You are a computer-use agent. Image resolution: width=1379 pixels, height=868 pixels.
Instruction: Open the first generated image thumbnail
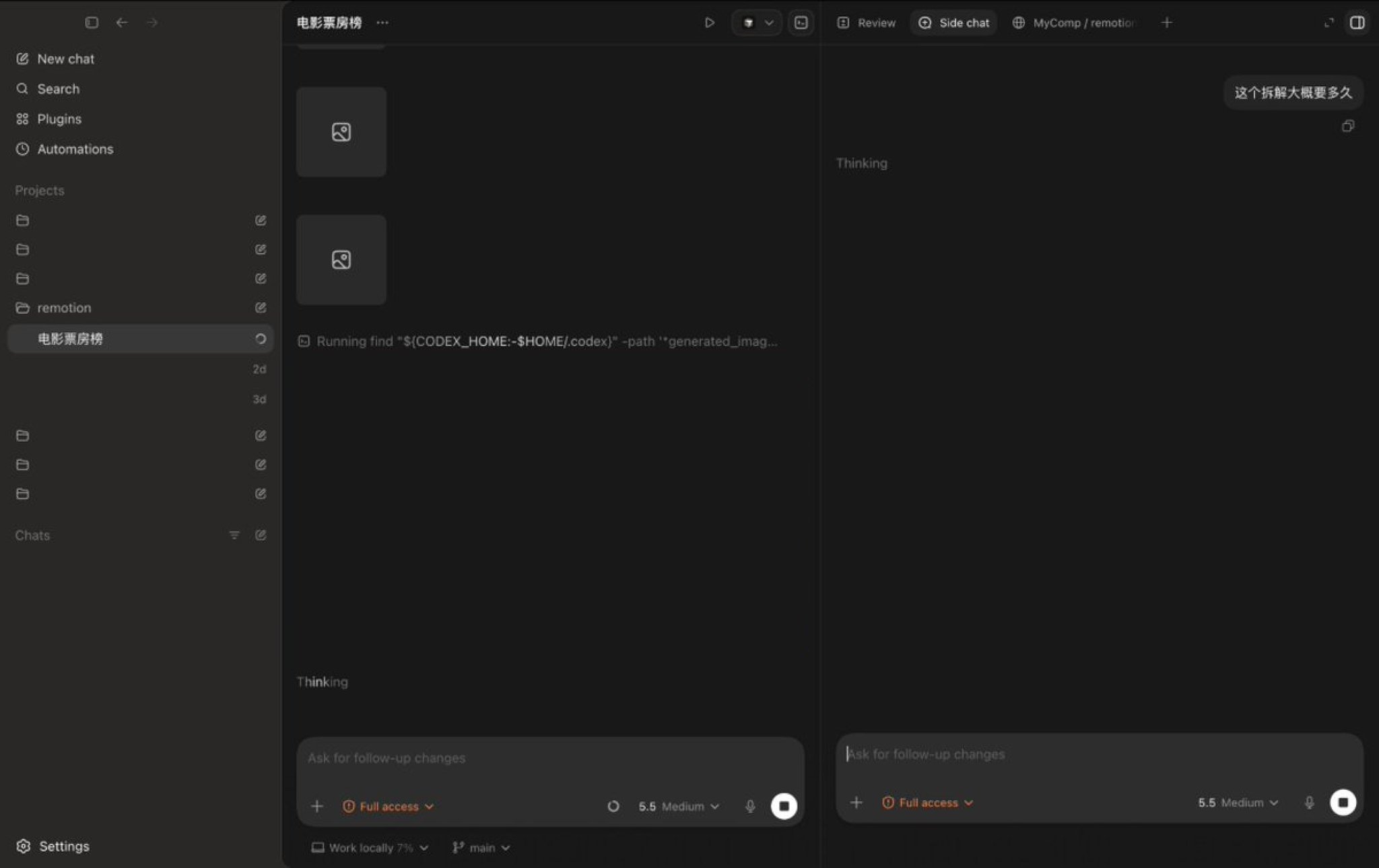coord(341,132)
